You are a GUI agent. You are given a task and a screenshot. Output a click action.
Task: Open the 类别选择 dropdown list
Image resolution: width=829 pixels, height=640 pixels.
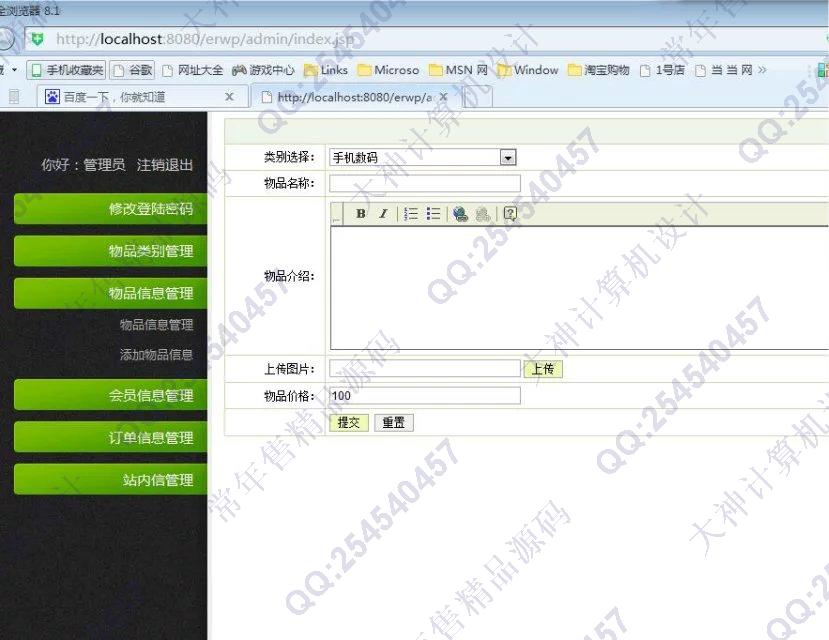pyautogui.click(x=507, y=158)
